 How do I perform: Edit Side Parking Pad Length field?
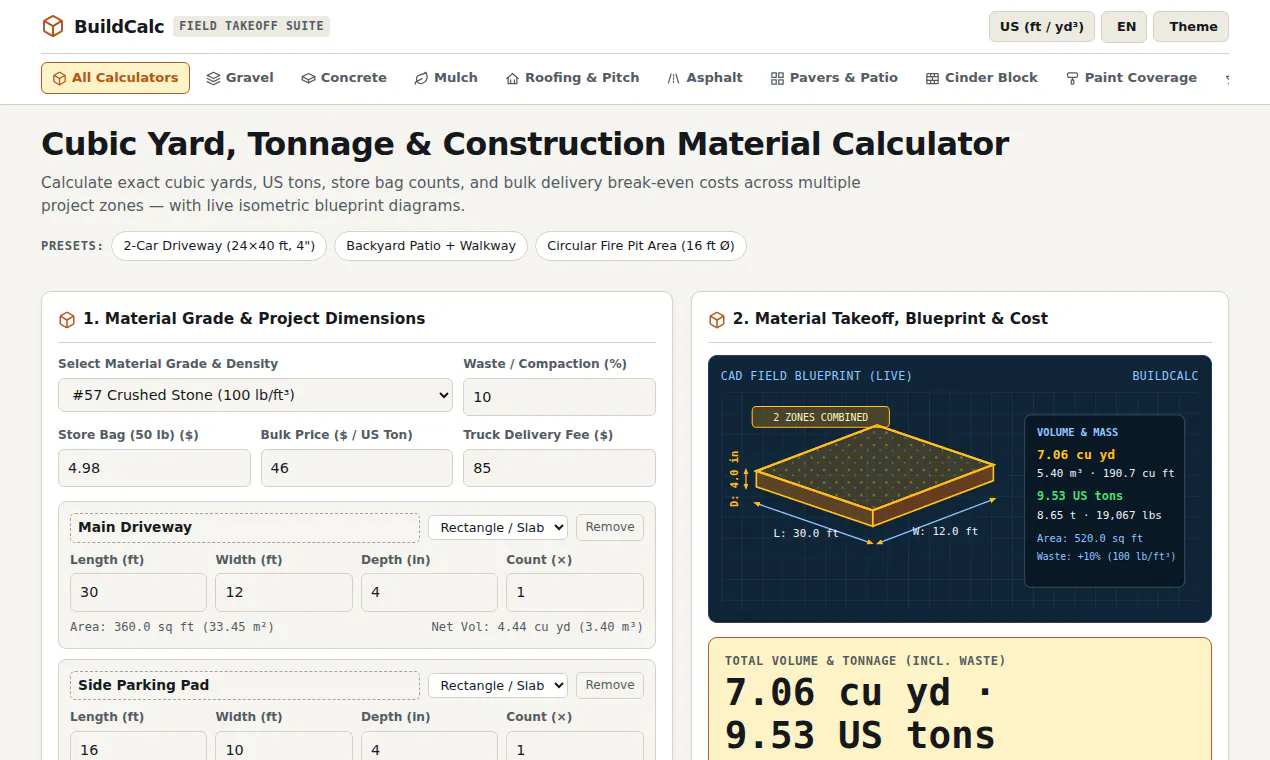138,746
